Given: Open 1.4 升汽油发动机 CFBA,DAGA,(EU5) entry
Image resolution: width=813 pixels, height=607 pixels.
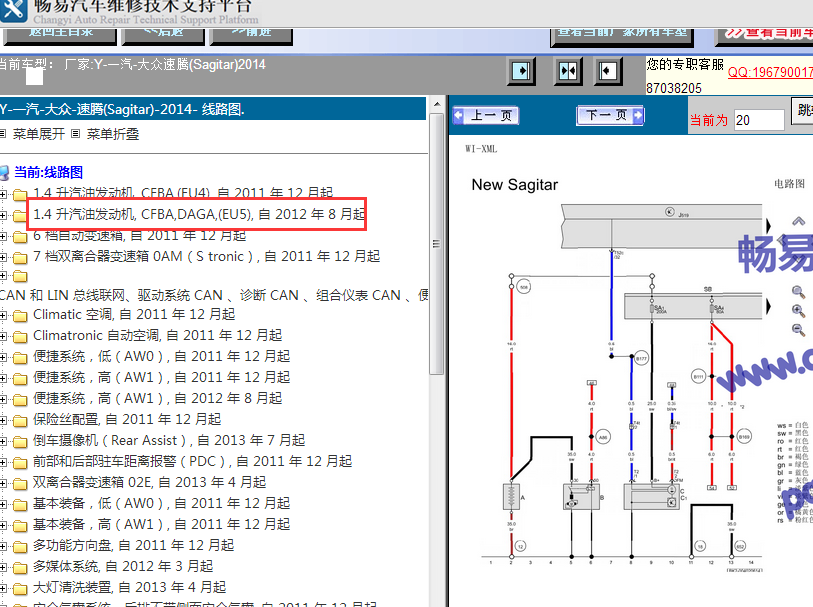Looking at the screenshot, I should pos(199,214).
